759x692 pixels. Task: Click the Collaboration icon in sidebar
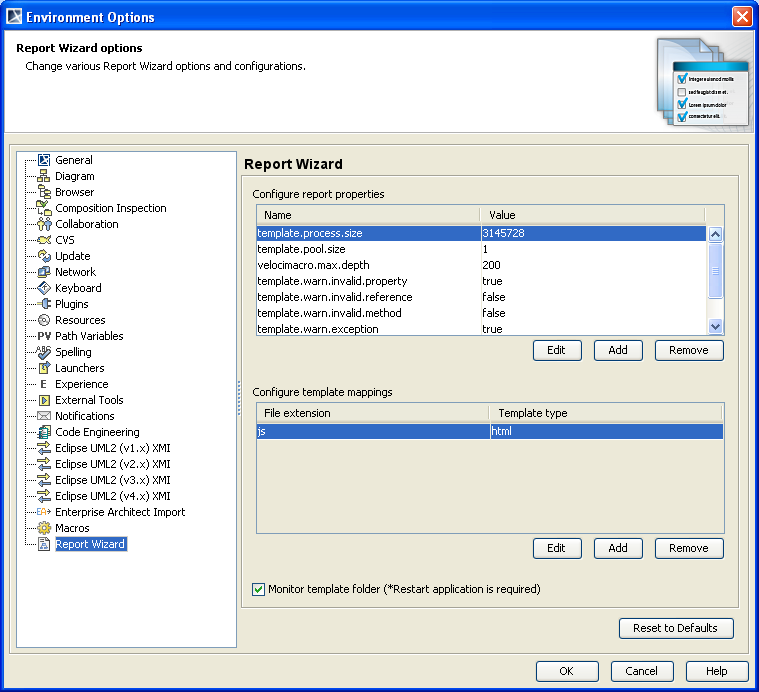tap(44, 224)
